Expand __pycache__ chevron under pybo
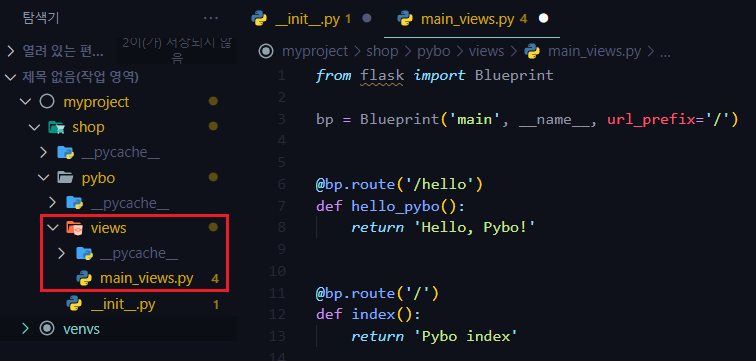 [53, 203]
